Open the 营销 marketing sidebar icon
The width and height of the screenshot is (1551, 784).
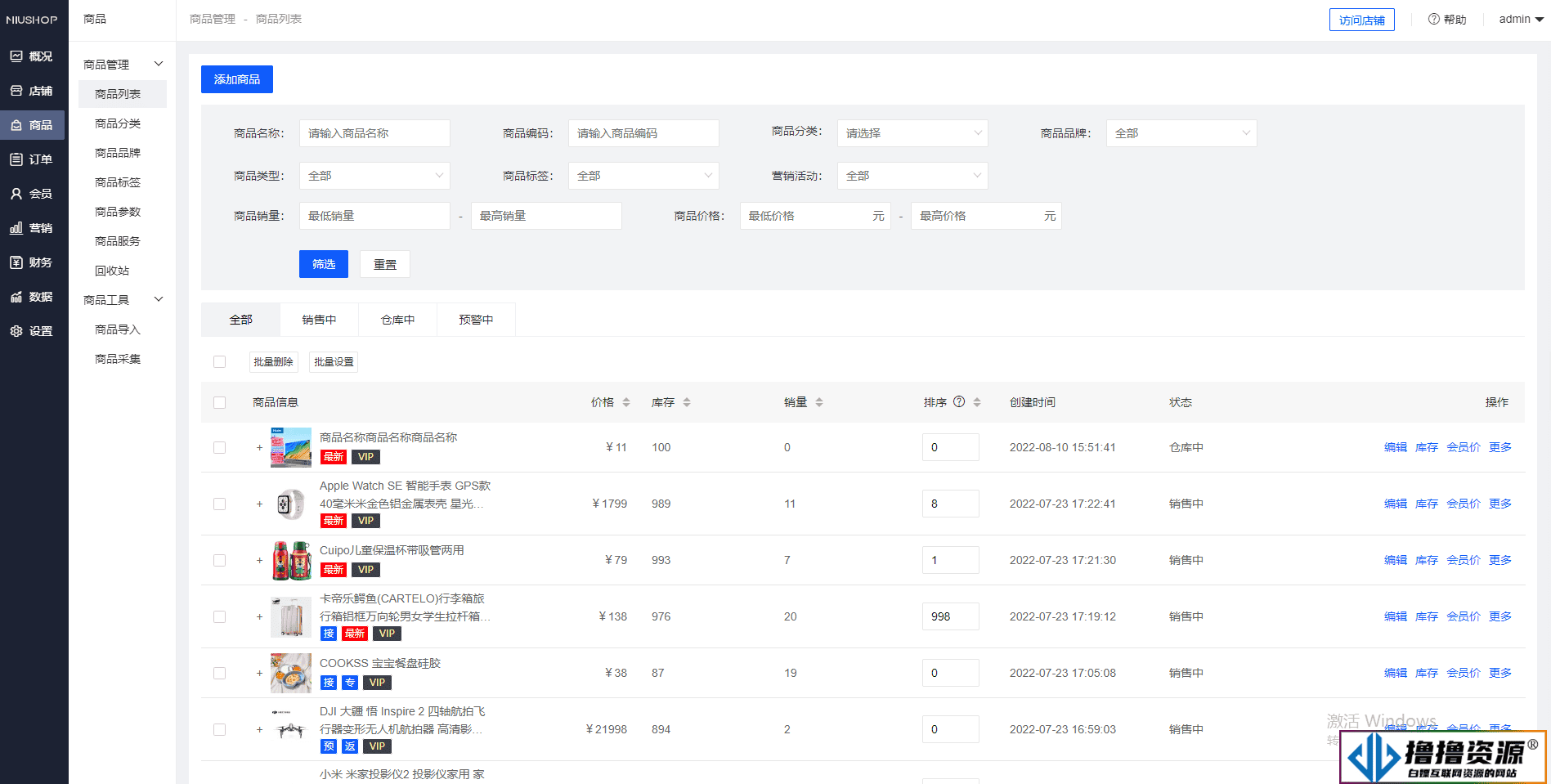pyautogui.click(x=16, y=228)
